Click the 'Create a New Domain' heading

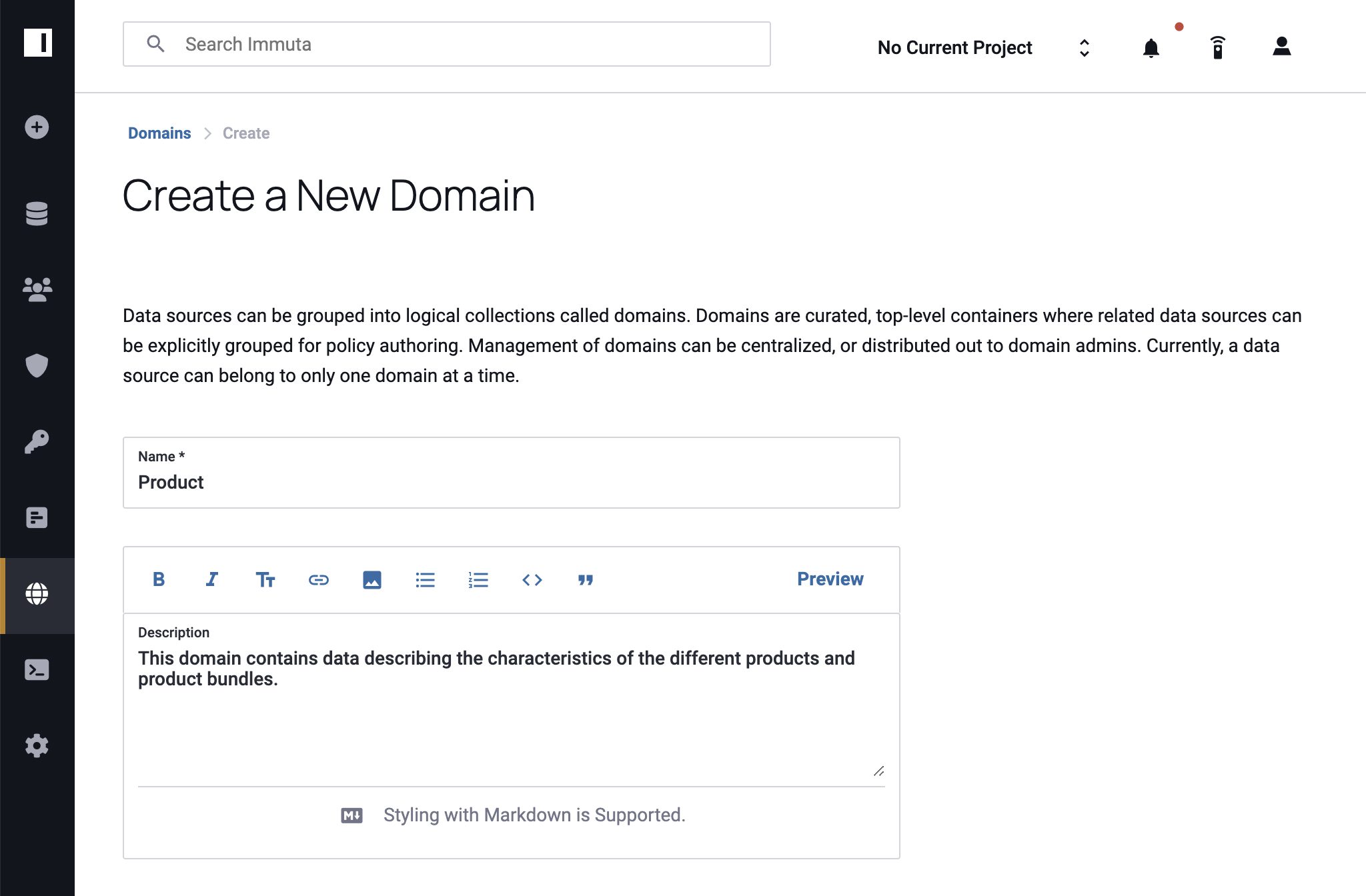(x=329, y=195)
